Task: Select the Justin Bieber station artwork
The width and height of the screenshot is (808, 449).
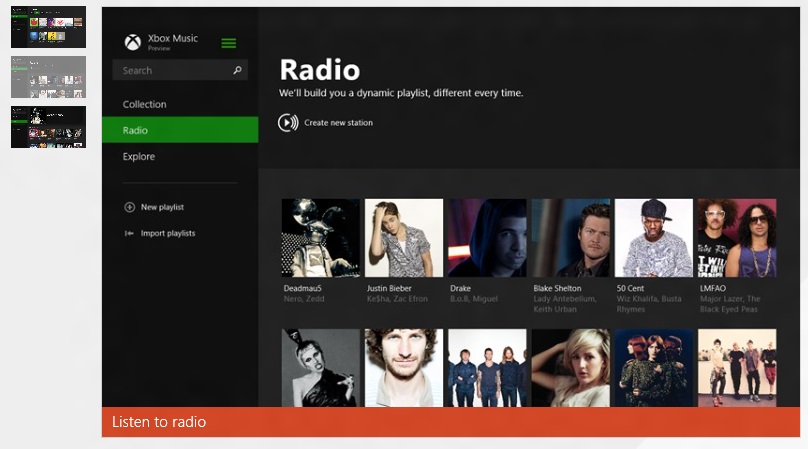Action: tap(403, 238)
